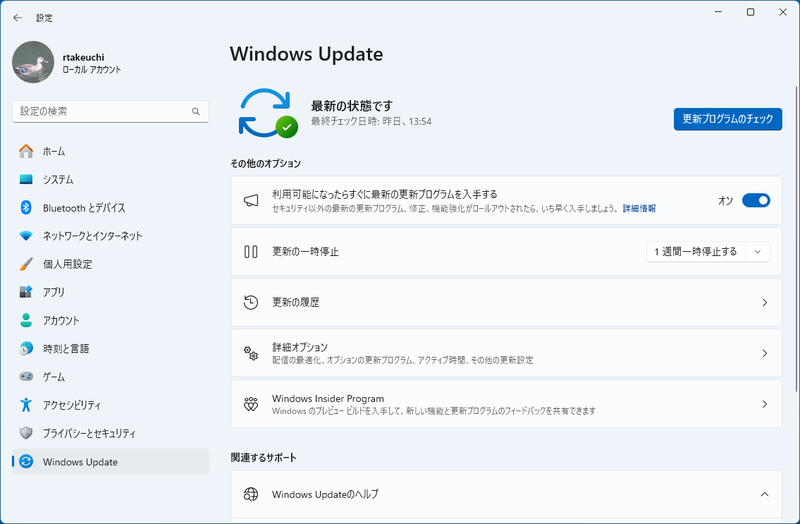The width and height of the screenshot is (800, 524).
Task: Click the update status sync icon
Action: (267, 113)
